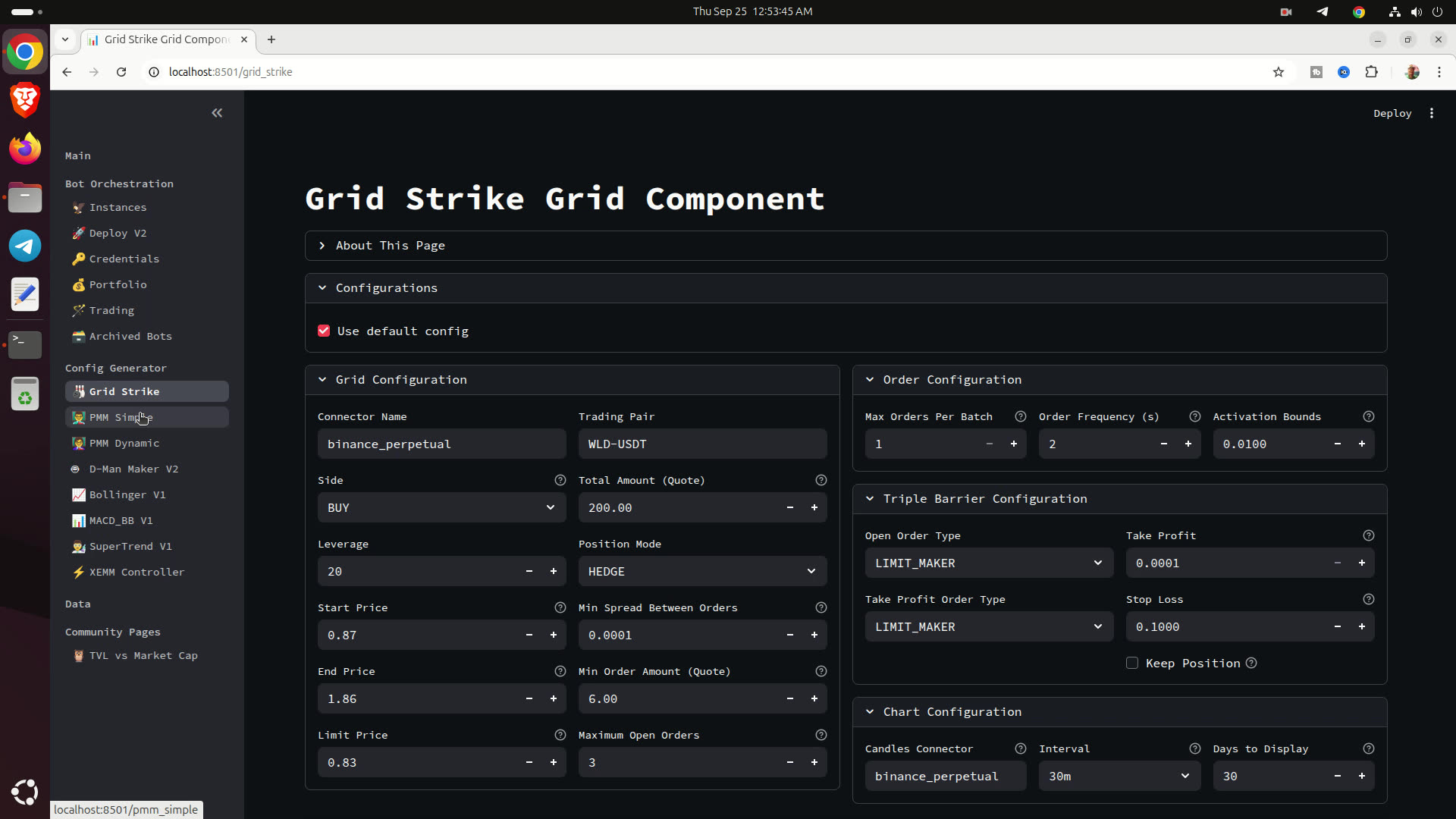This screenshot has height=819, width=1456.
Task: Reload the page using the refresh icon
Action: point(121,72)
